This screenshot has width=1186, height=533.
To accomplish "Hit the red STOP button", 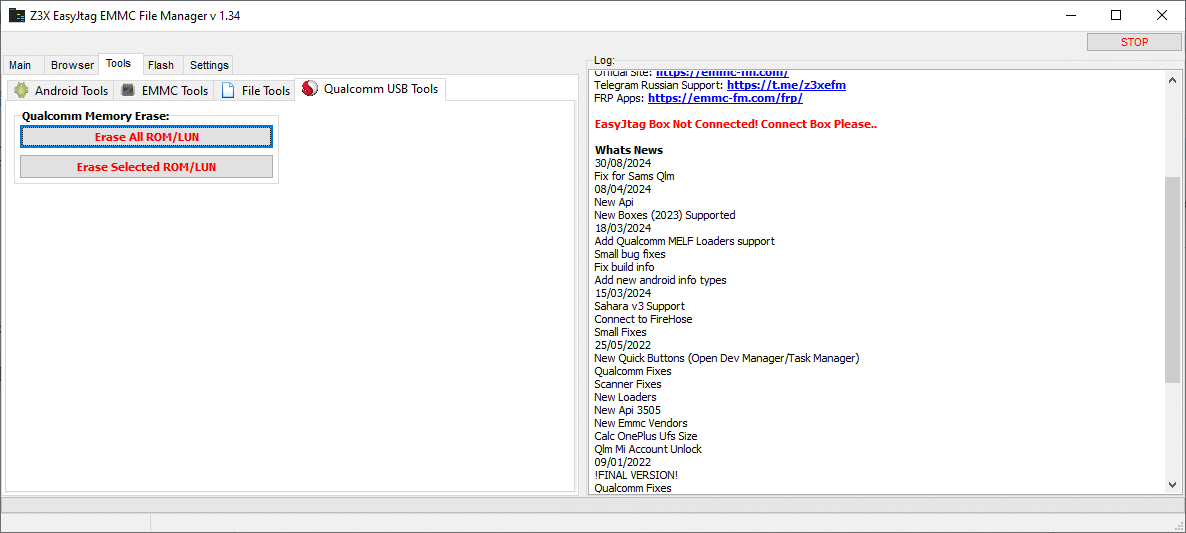I will (1134, 42).
